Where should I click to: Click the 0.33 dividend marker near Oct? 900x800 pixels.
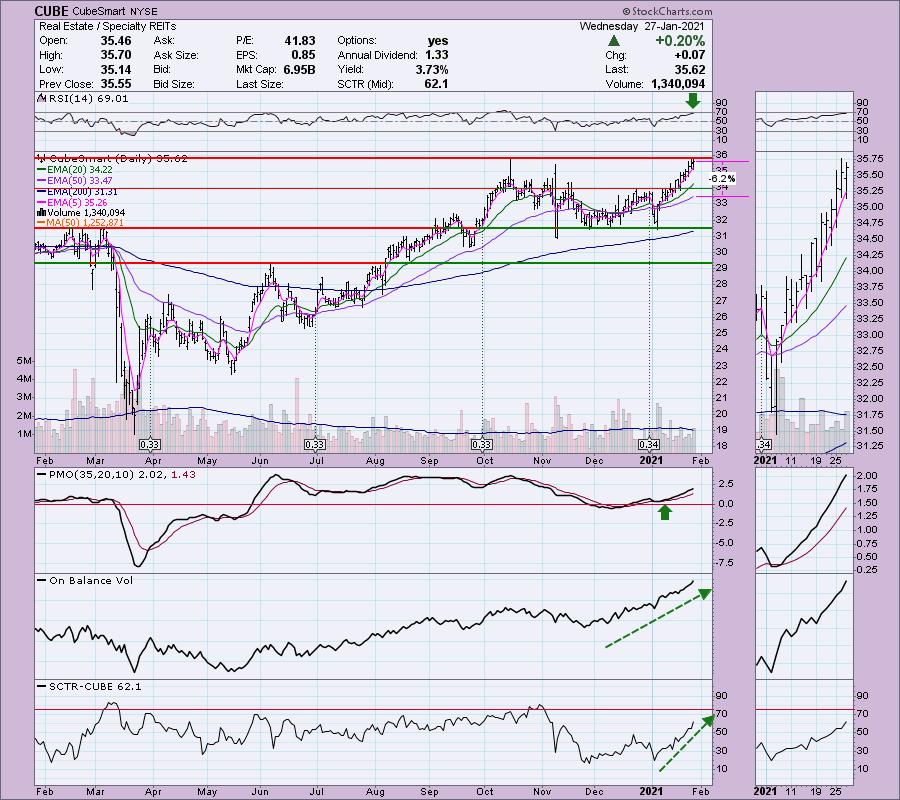[481, 444]
